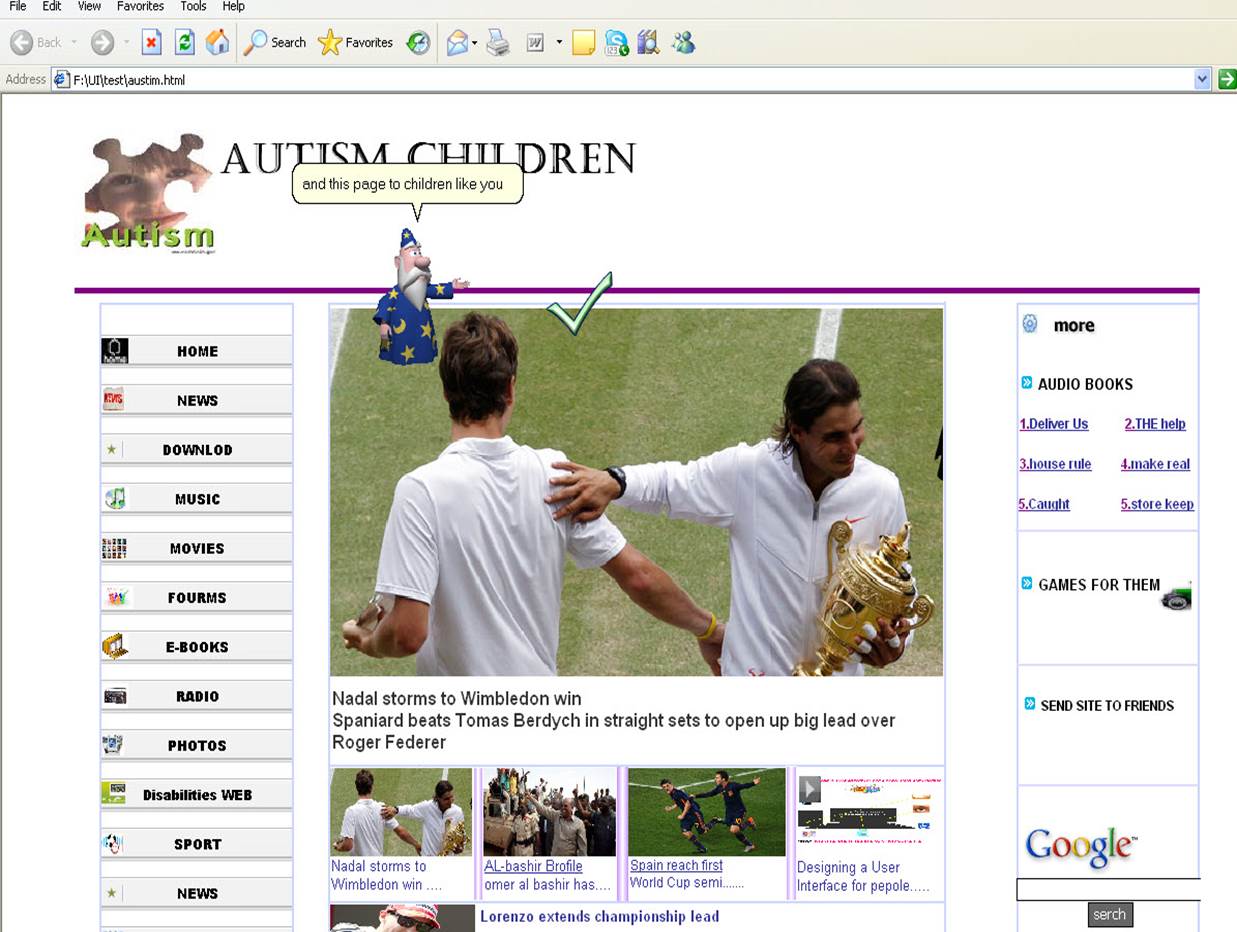Open the View menu
The height and width of the screenshot is (932, 1237).
89,6
